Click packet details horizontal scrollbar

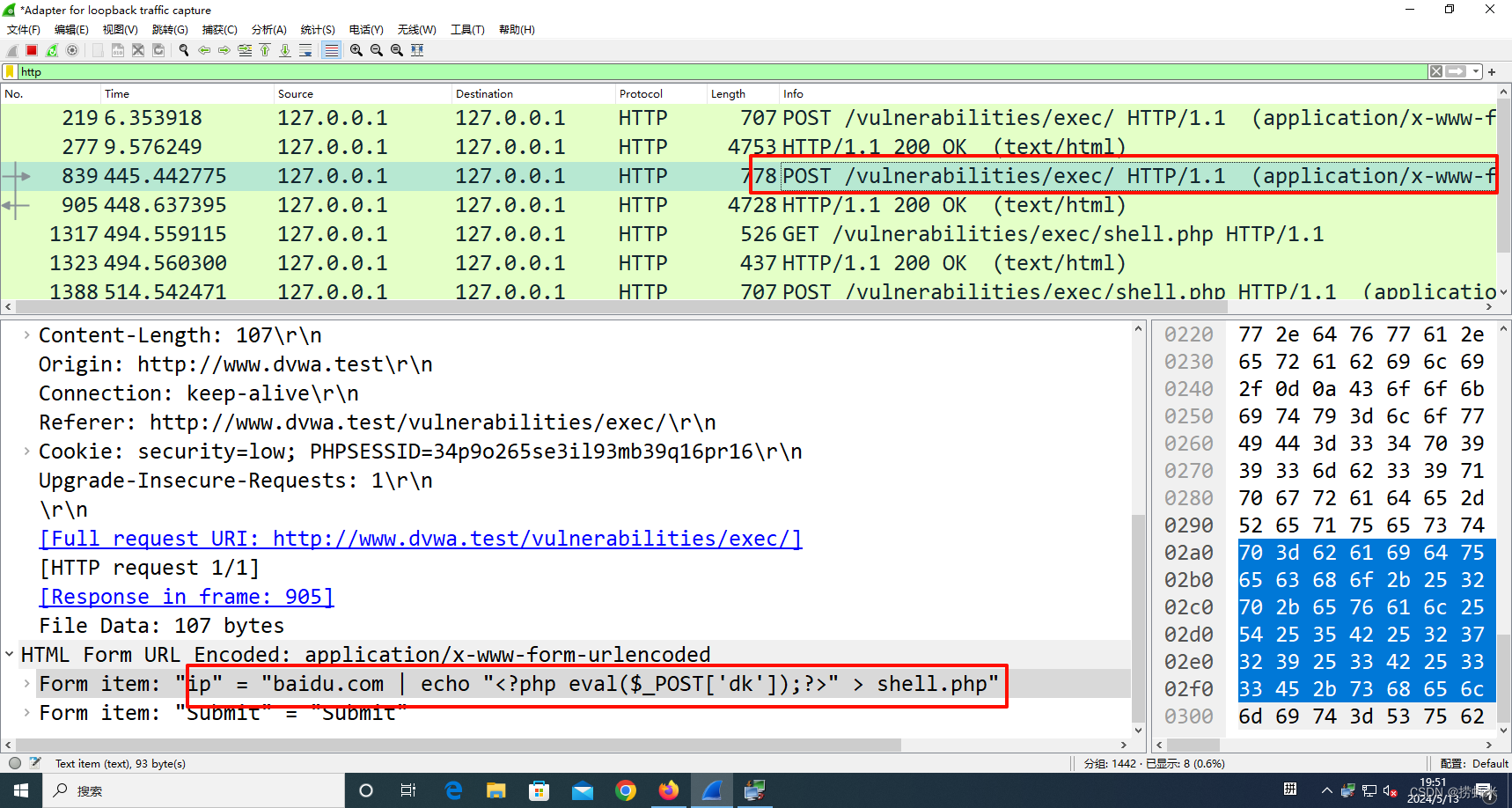coord(458,745)
